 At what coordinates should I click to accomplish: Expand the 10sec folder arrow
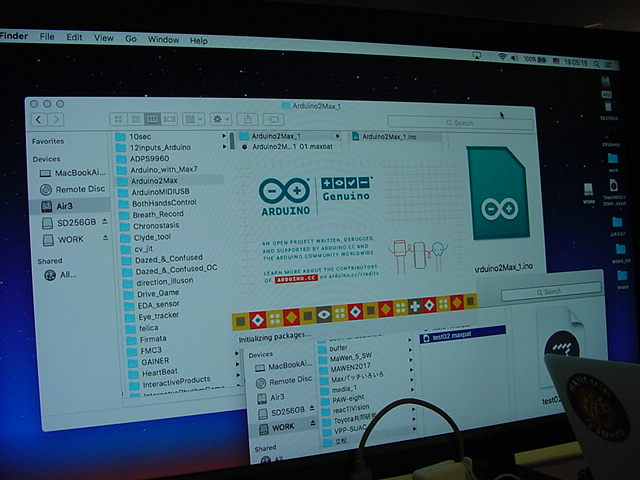pyautogui.click(x=224, y=136)
